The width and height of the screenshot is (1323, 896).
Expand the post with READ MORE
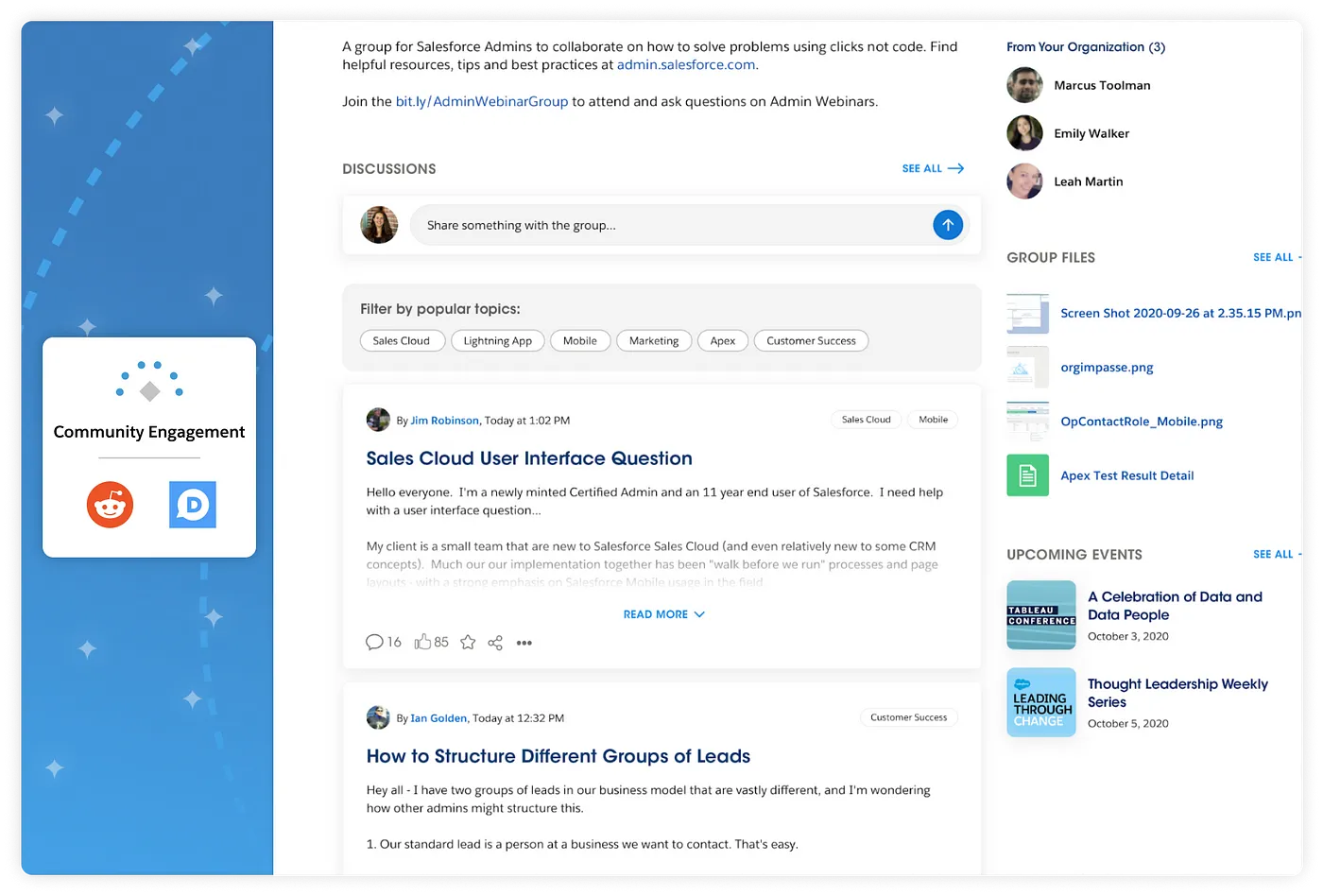pos(664,614)
